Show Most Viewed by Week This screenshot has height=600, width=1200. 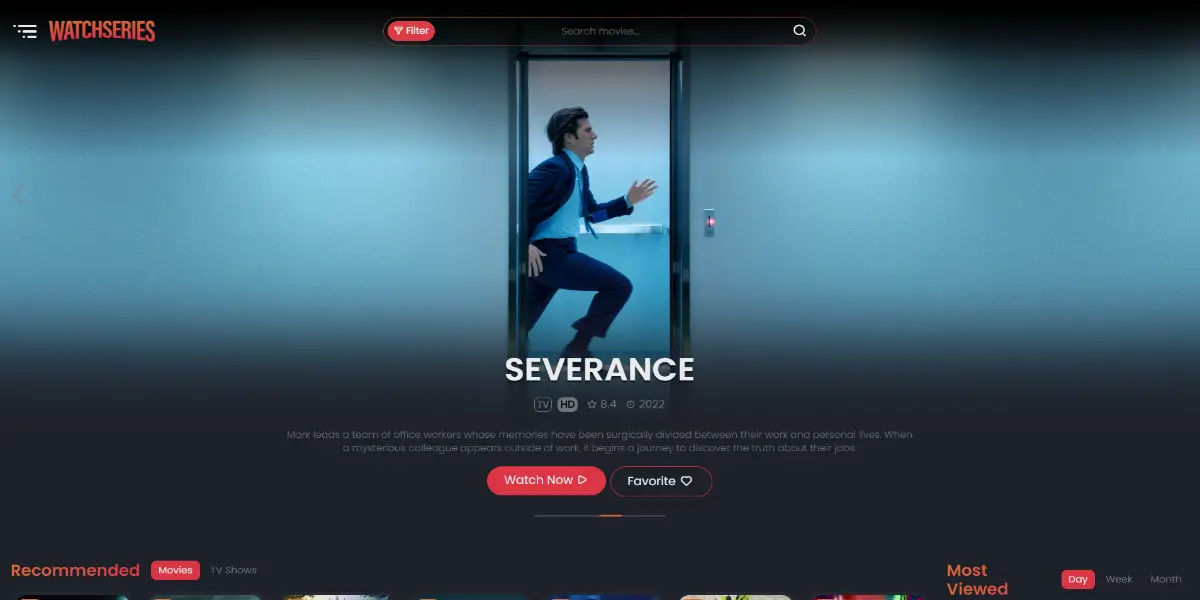click(1119, 579)
